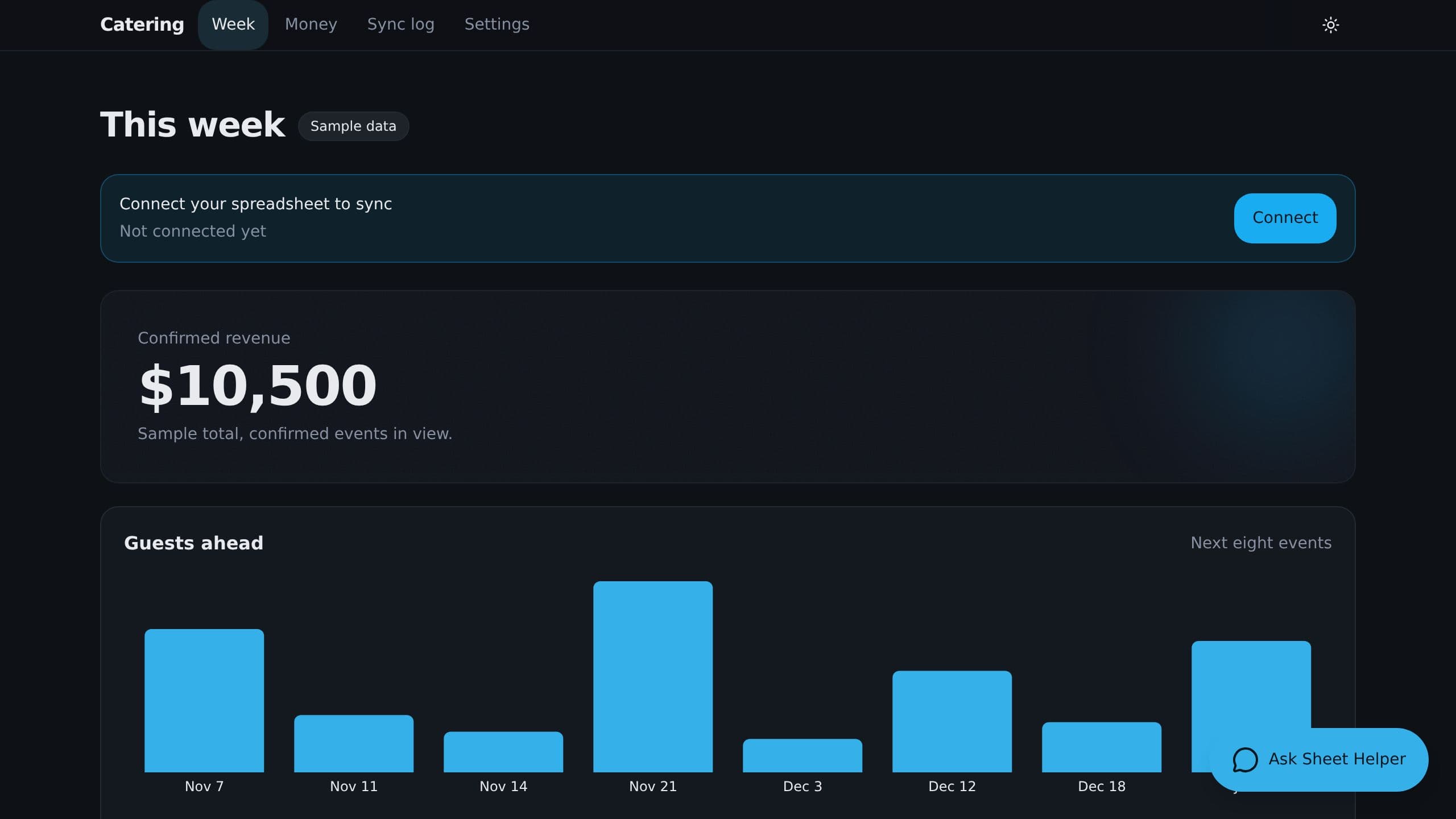
Task: Click the chat bubble icon in Sheet Helper
Action: point(1245,760)
